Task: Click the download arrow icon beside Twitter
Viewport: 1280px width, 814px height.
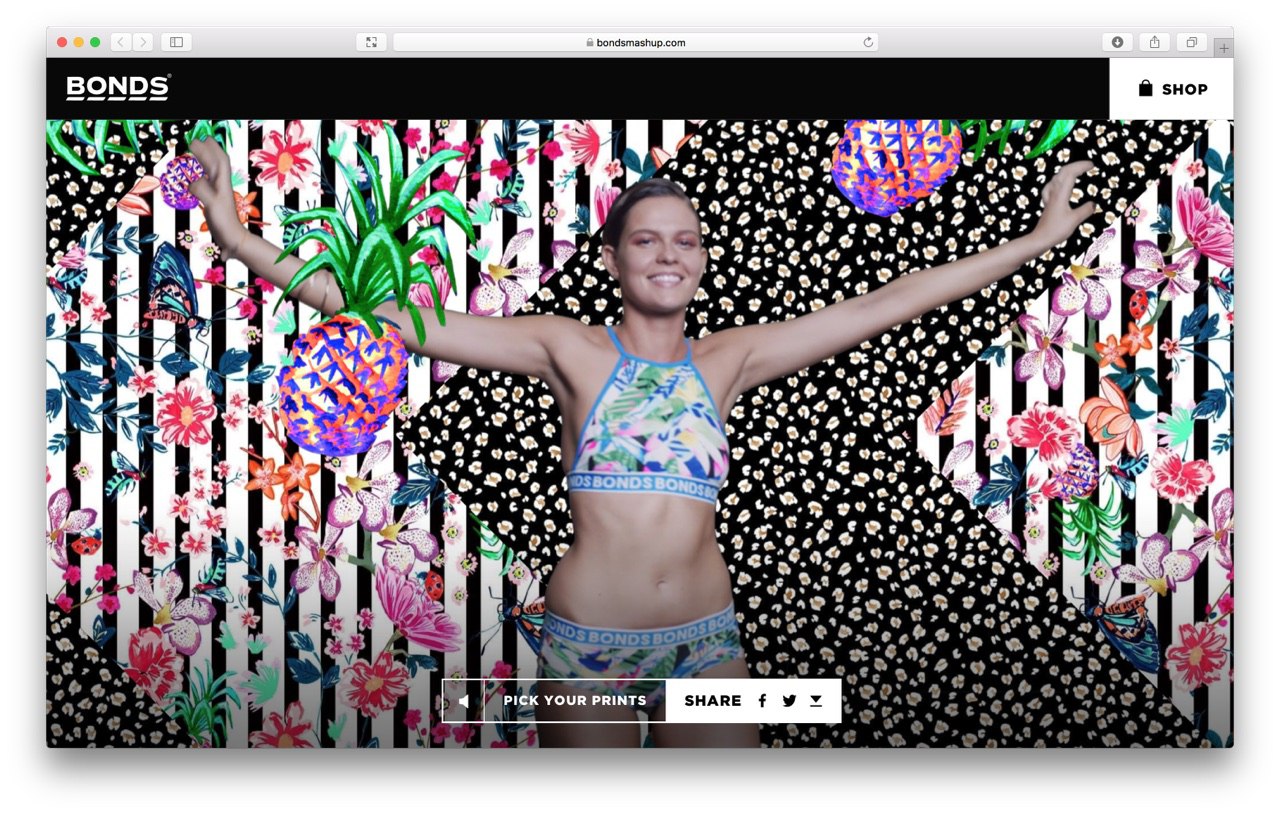Action: (x=816, y=701)
